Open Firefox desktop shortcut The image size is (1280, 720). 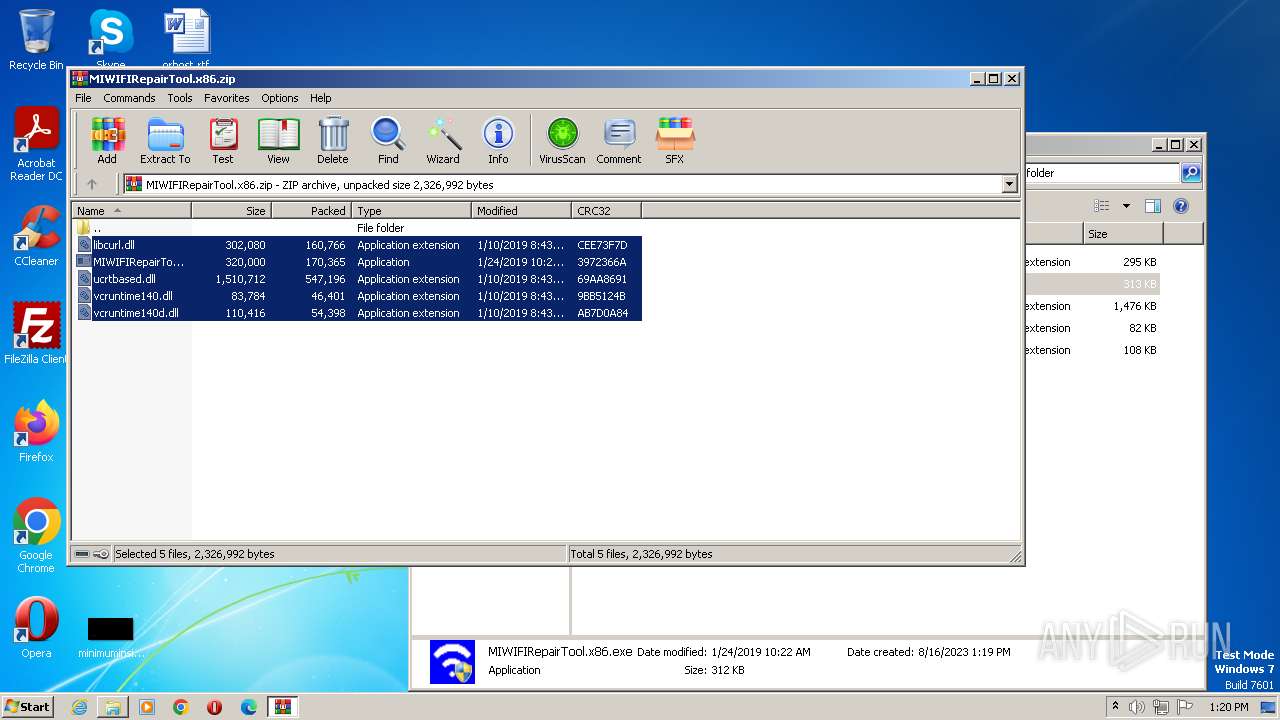click(x=36, y=432)
